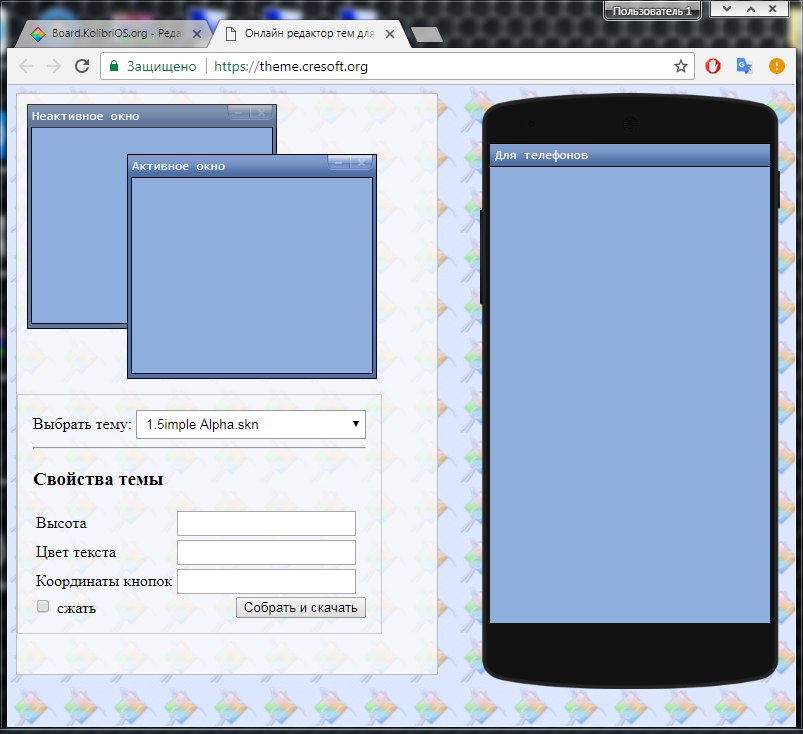Viewport: 803px width, 734px height.
Task: Enable the "сжать" compress checkbox
Action: tap(43, 606)
